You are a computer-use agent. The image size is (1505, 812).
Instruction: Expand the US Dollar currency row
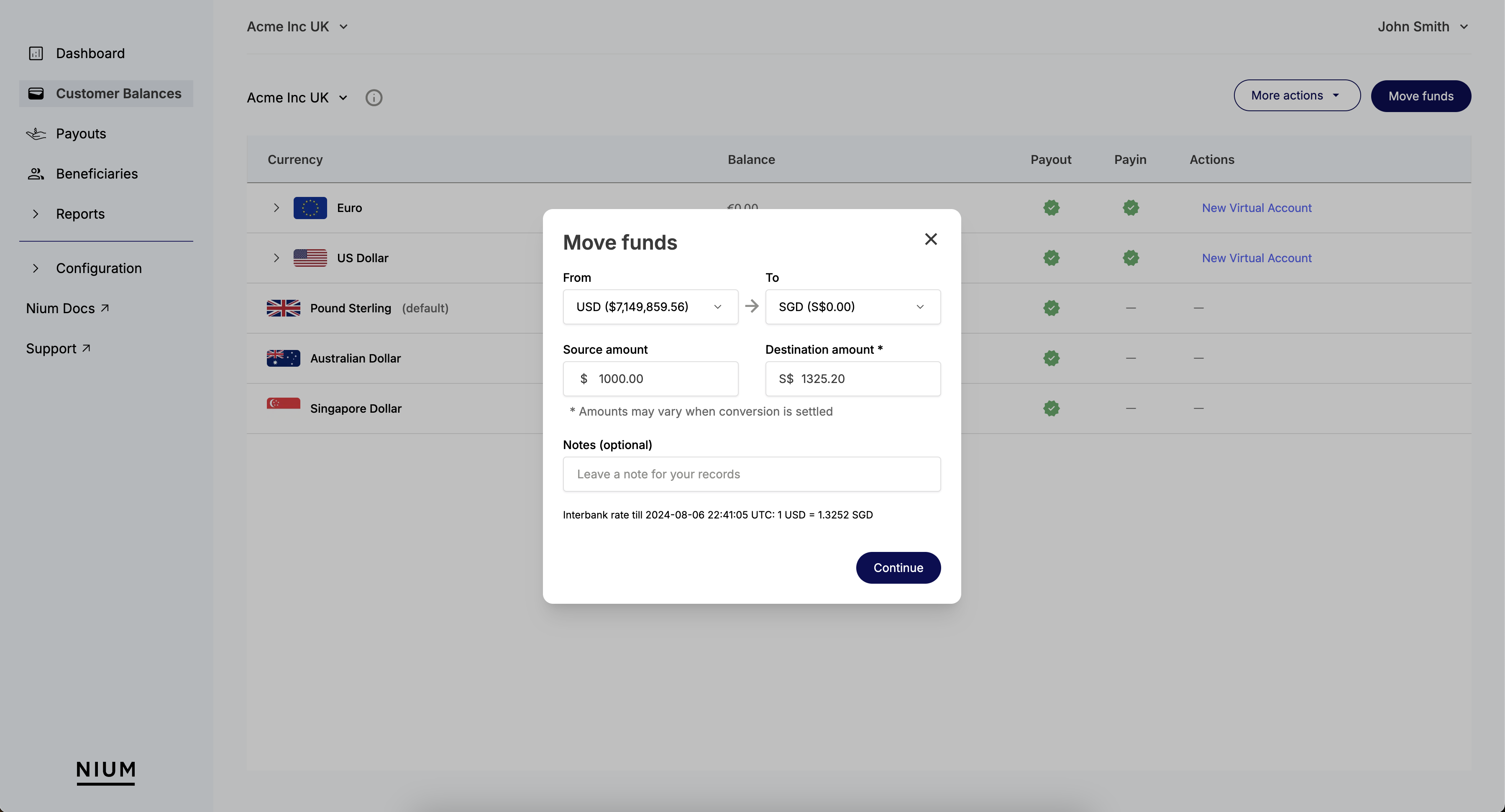(x=276, y=258)
